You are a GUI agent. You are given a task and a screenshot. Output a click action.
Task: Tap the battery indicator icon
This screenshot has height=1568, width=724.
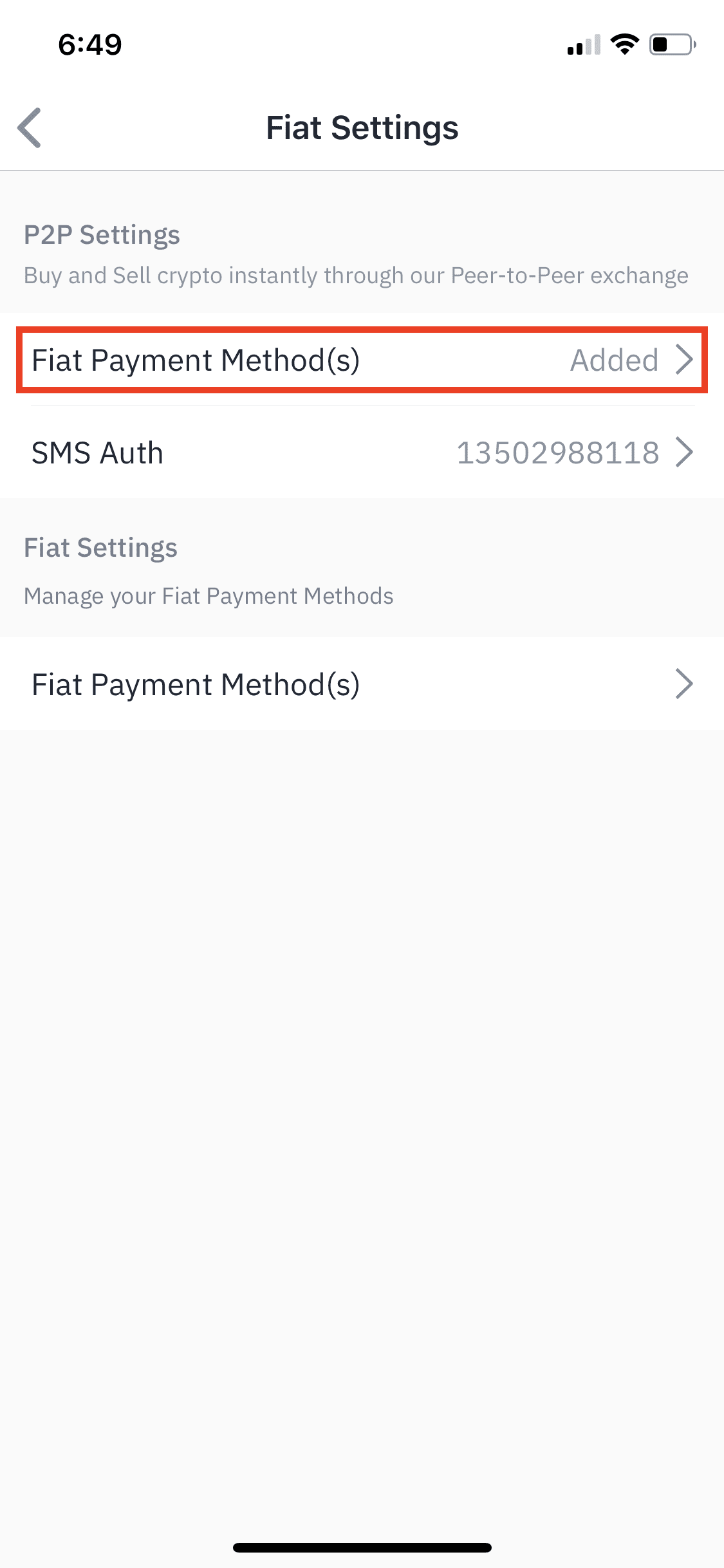pos(673,44)
